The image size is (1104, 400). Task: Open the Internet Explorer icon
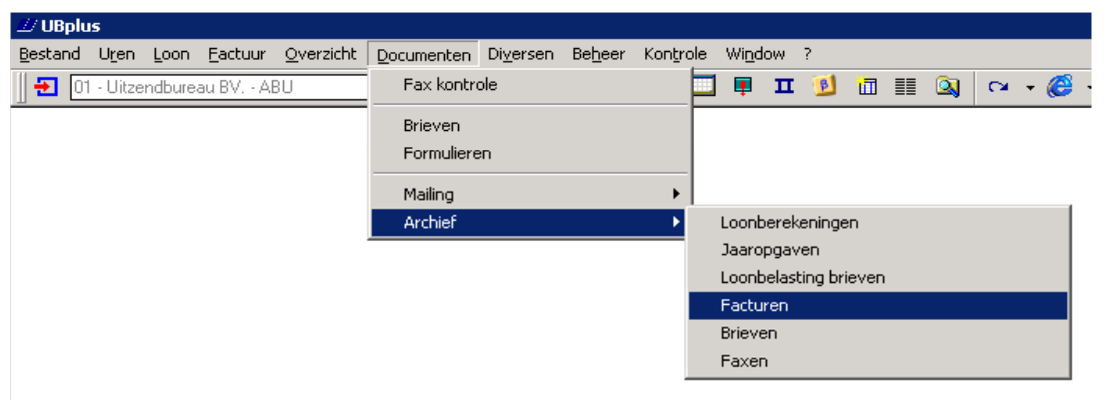[x=1060, y=87]
